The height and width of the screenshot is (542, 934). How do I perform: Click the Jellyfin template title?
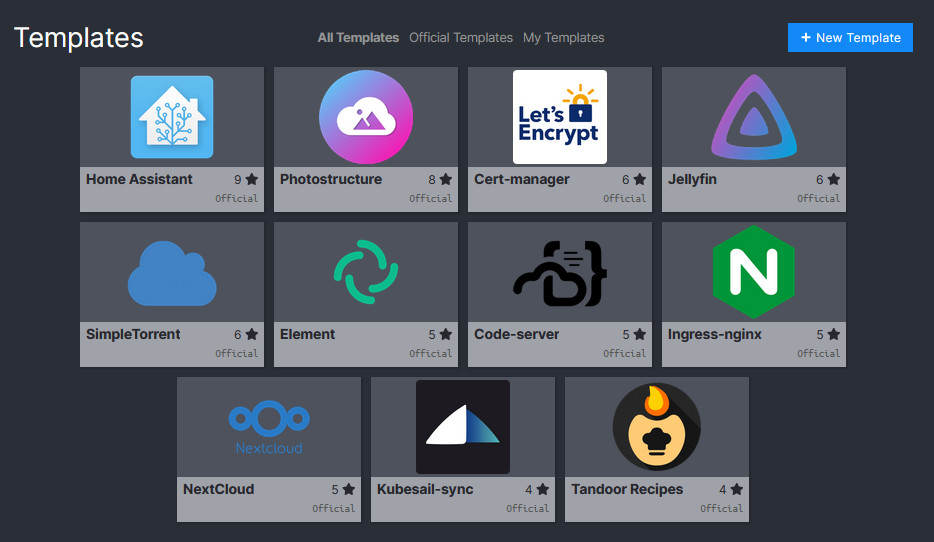[x=692, y=179]
